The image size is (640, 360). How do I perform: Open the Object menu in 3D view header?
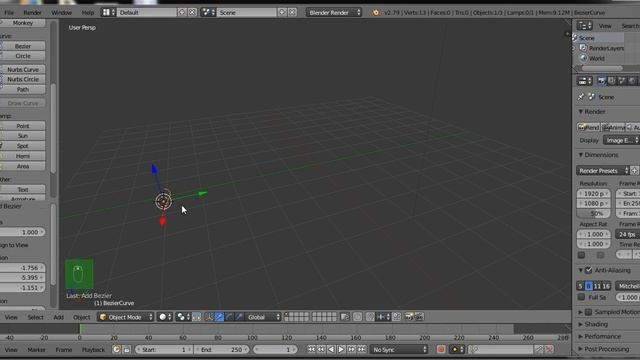(81, 317)
